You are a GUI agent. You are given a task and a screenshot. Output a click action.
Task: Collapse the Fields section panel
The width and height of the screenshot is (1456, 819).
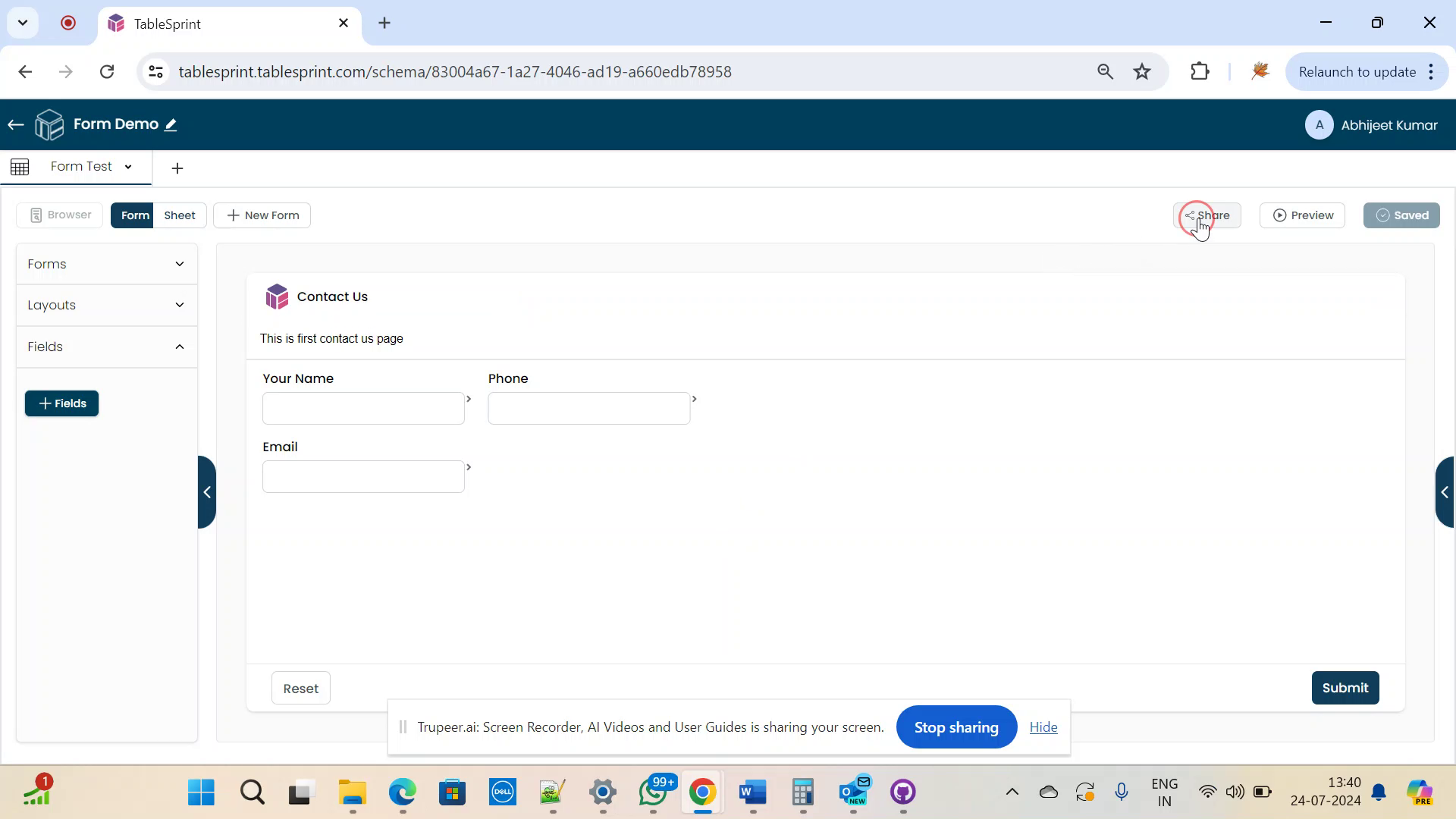180,345
